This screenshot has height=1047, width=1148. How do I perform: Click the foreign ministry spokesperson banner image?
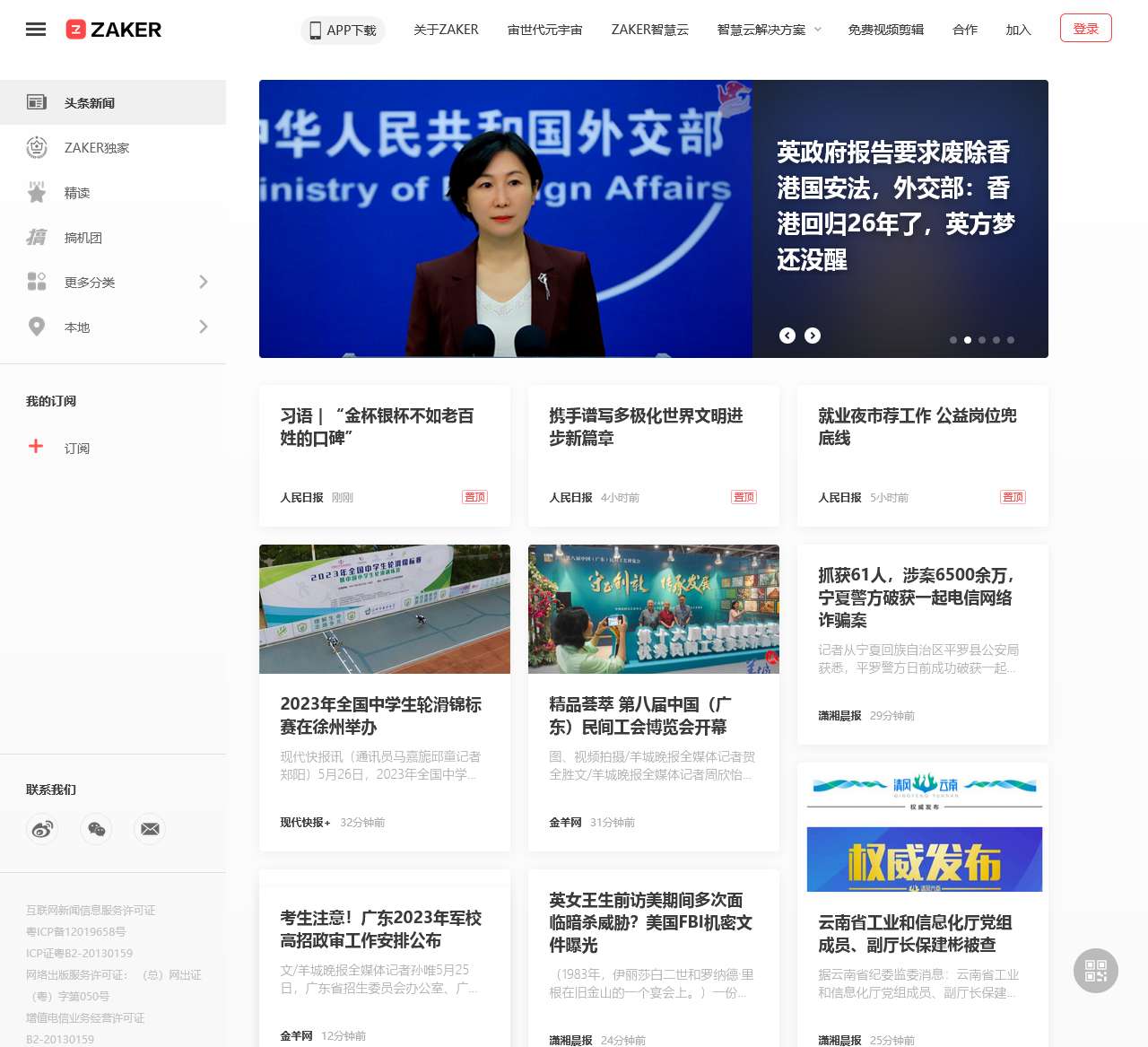coord(506,219)
